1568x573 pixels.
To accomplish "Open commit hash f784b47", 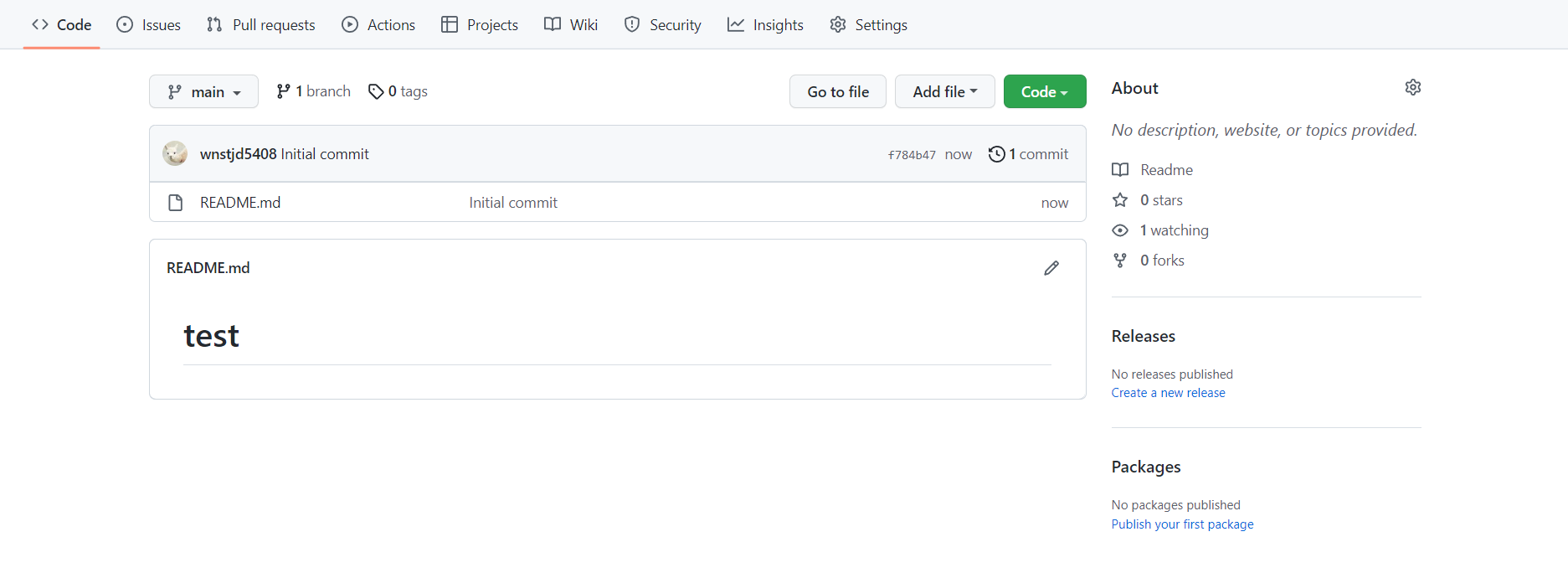I will [912, 155].
